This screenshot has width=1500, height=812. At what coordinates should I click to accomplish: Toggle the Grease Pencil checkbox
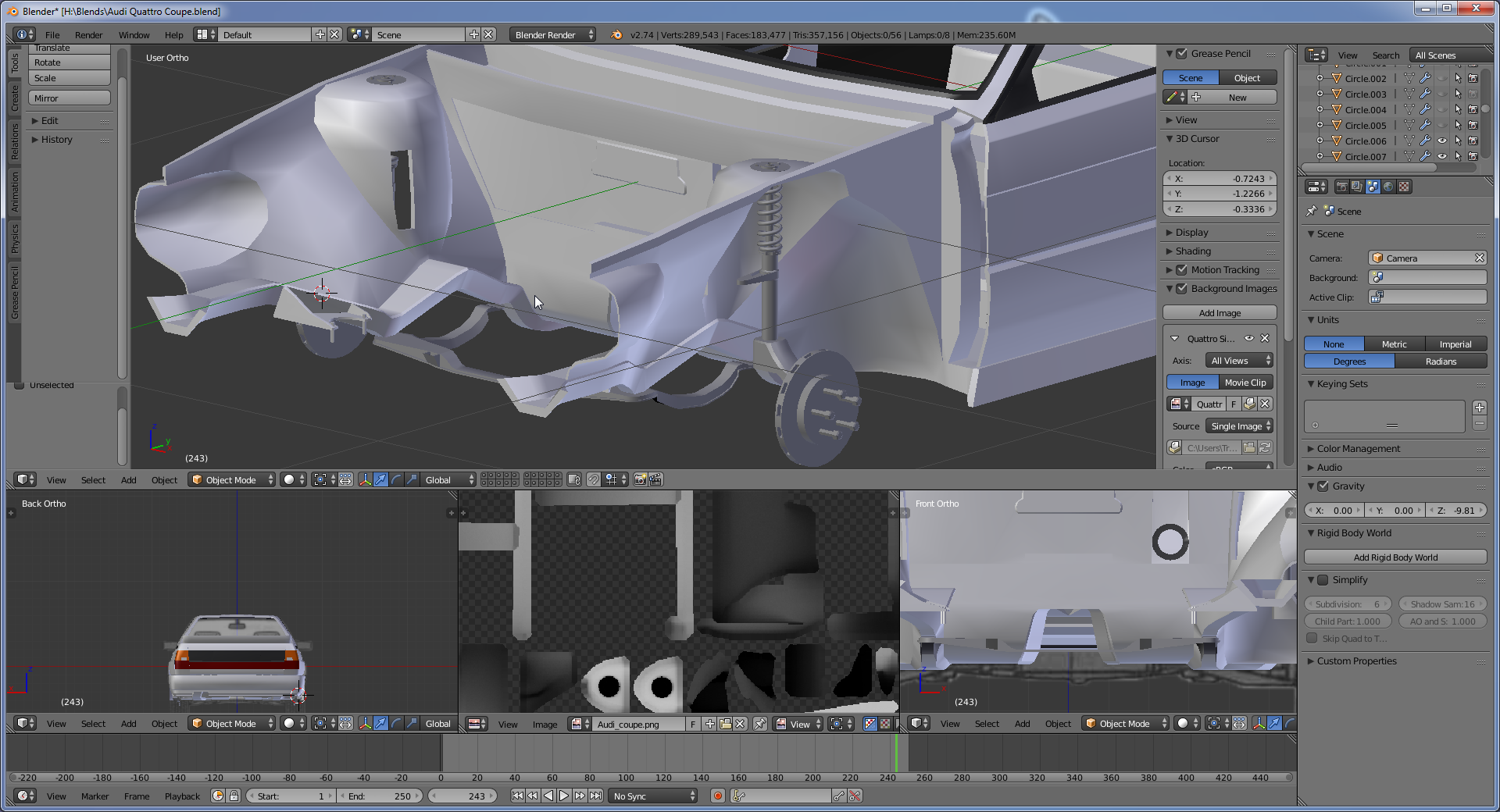(1182, 54)
